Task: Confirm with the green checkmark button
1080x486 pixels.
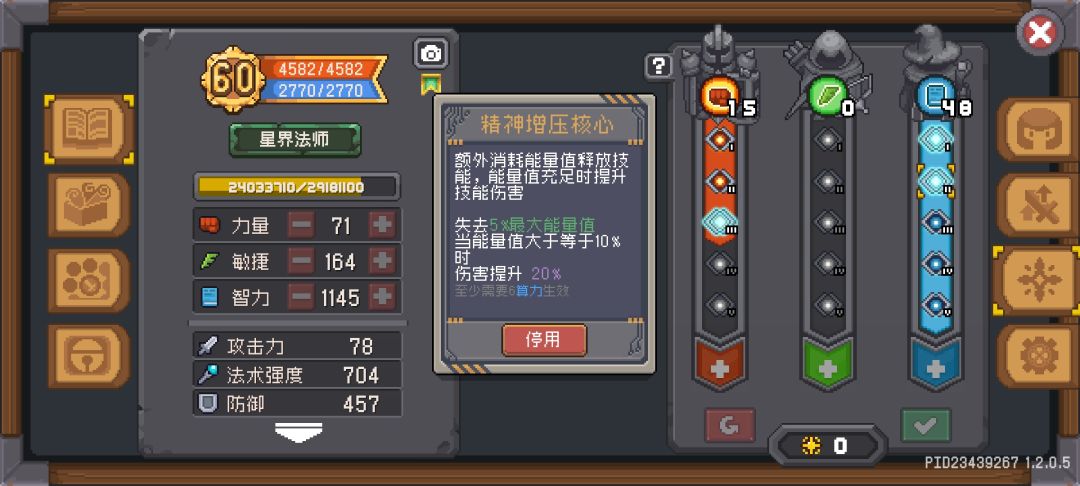Action: pyautogui.click(x=926, y=426)
